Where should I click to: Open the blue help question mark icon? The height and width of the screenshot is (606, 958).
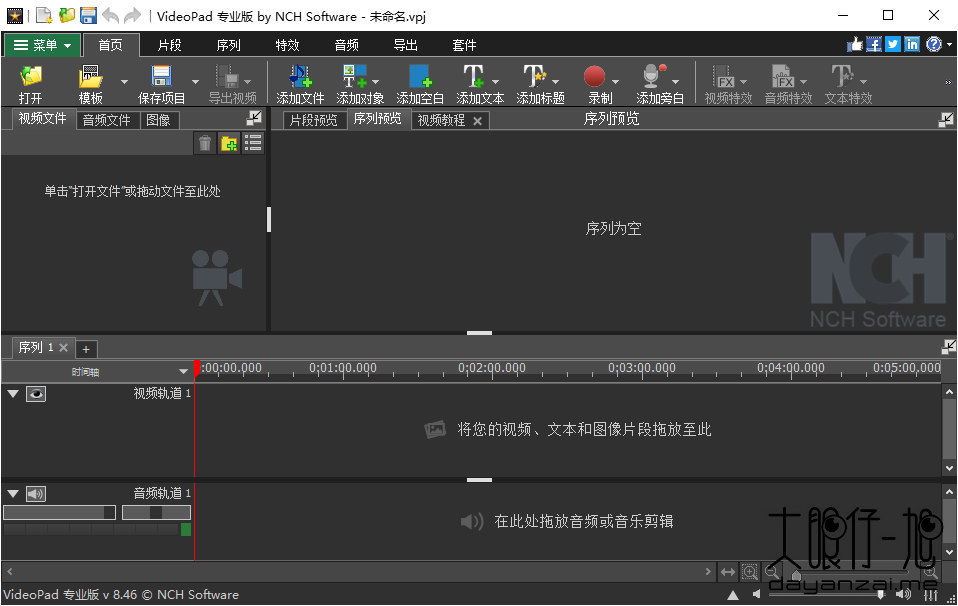(934, 45)
